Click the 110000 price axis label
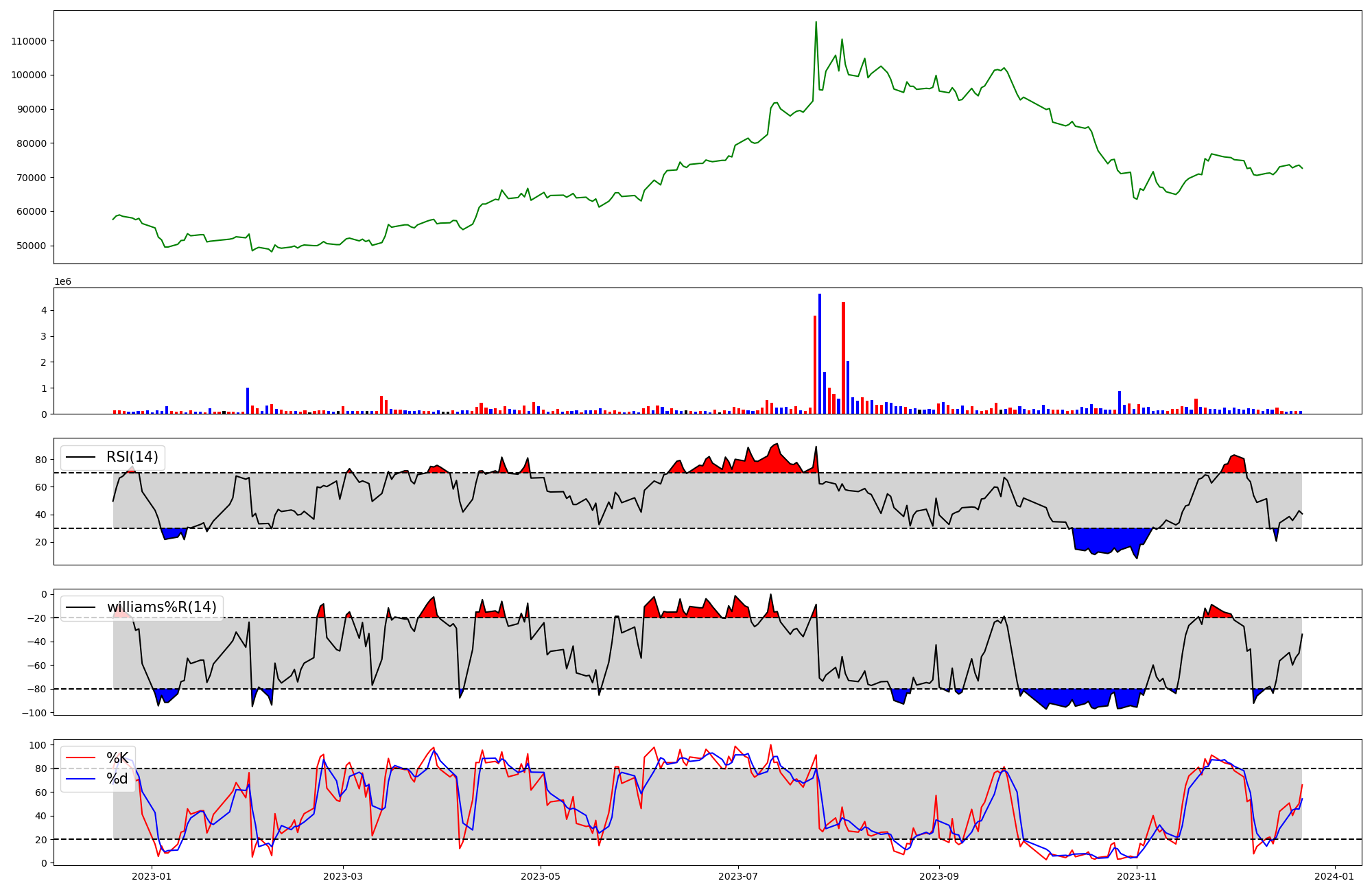This screenshot has width=1372, height=892. tap(29, 41)
